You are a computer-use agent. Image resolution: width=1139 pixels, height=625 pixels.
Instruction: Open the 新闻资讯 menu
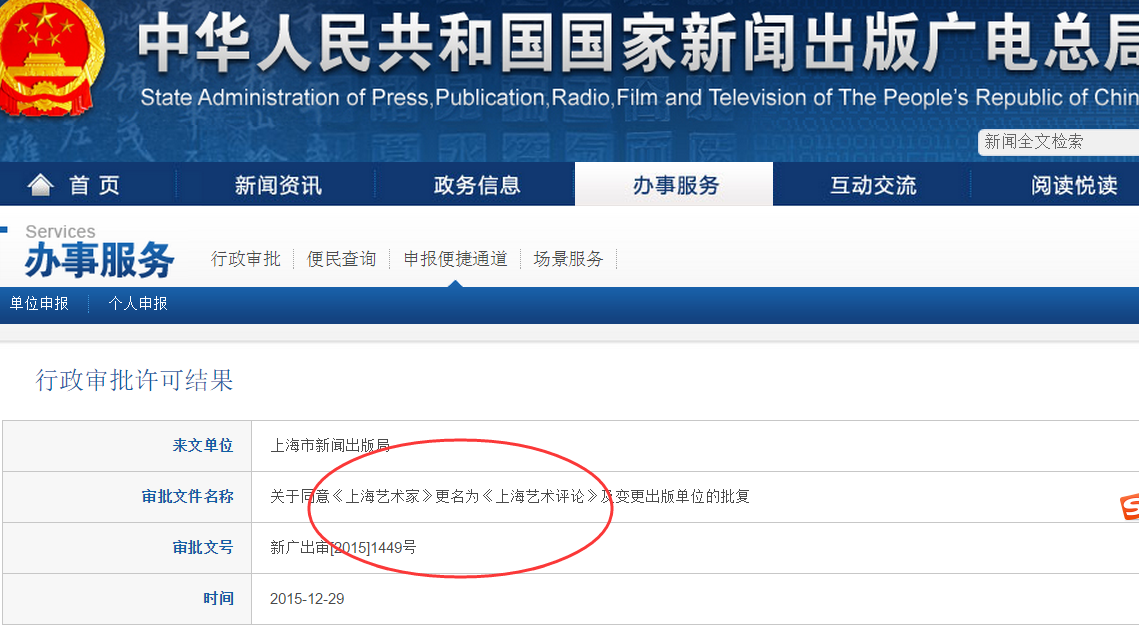pyautogui.click(x=277, y=185)
